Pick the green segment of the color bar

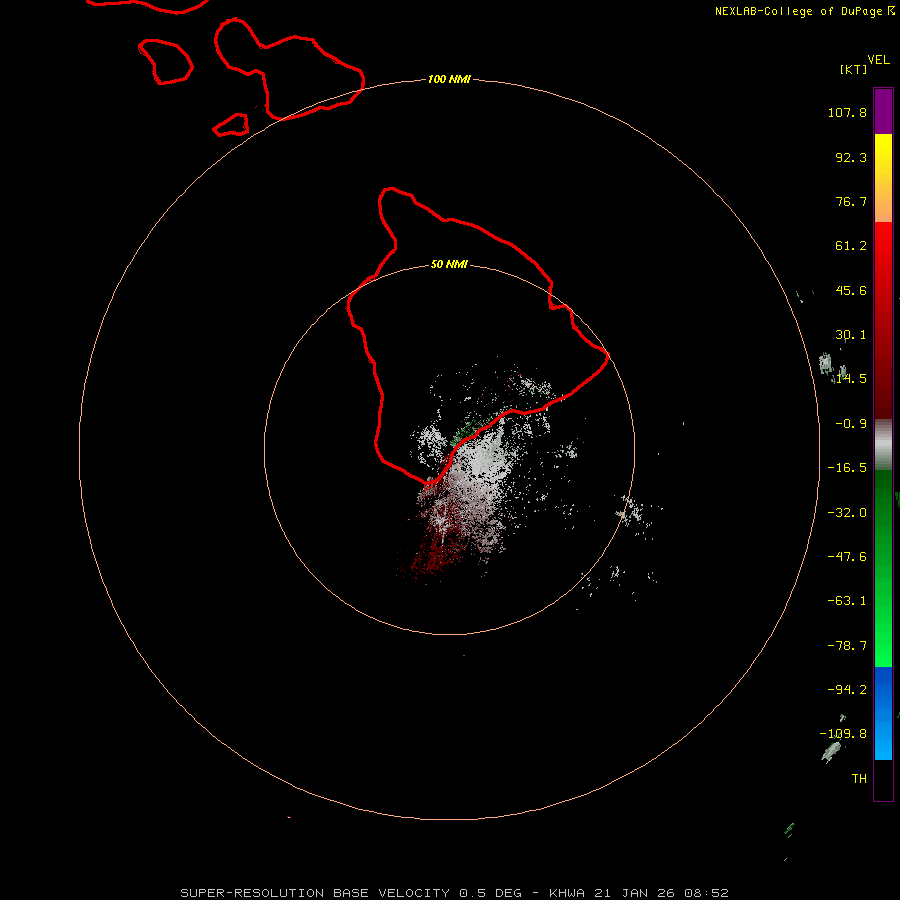coord(883,568)
